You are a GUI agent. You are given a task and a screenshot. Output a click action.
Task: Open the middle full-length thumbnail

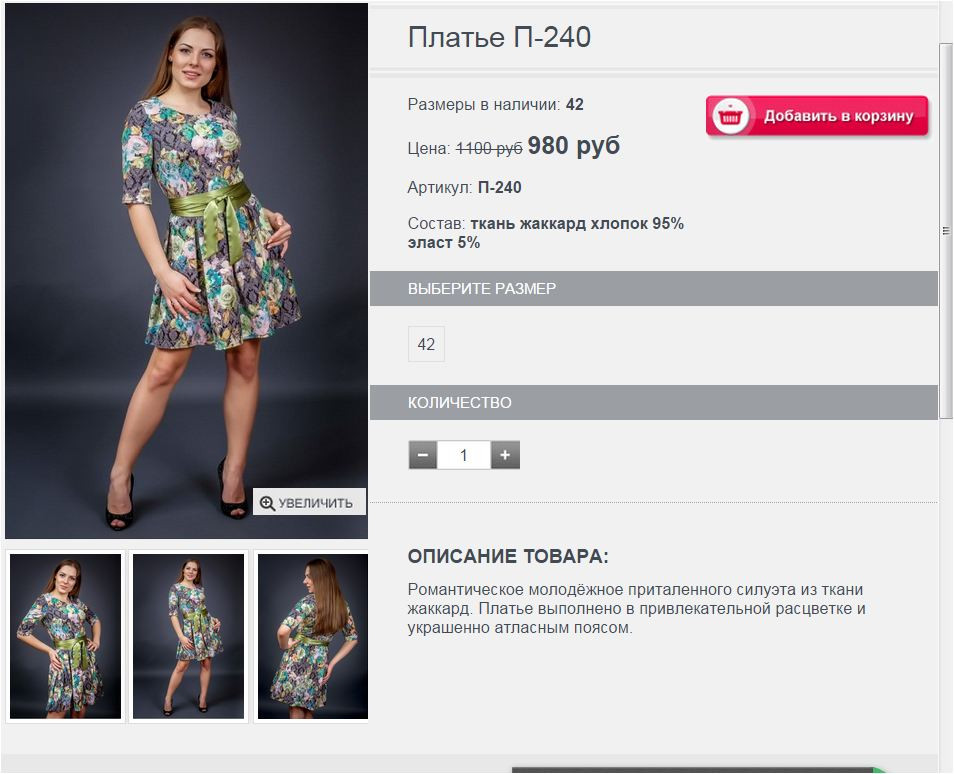coord(189,636)
